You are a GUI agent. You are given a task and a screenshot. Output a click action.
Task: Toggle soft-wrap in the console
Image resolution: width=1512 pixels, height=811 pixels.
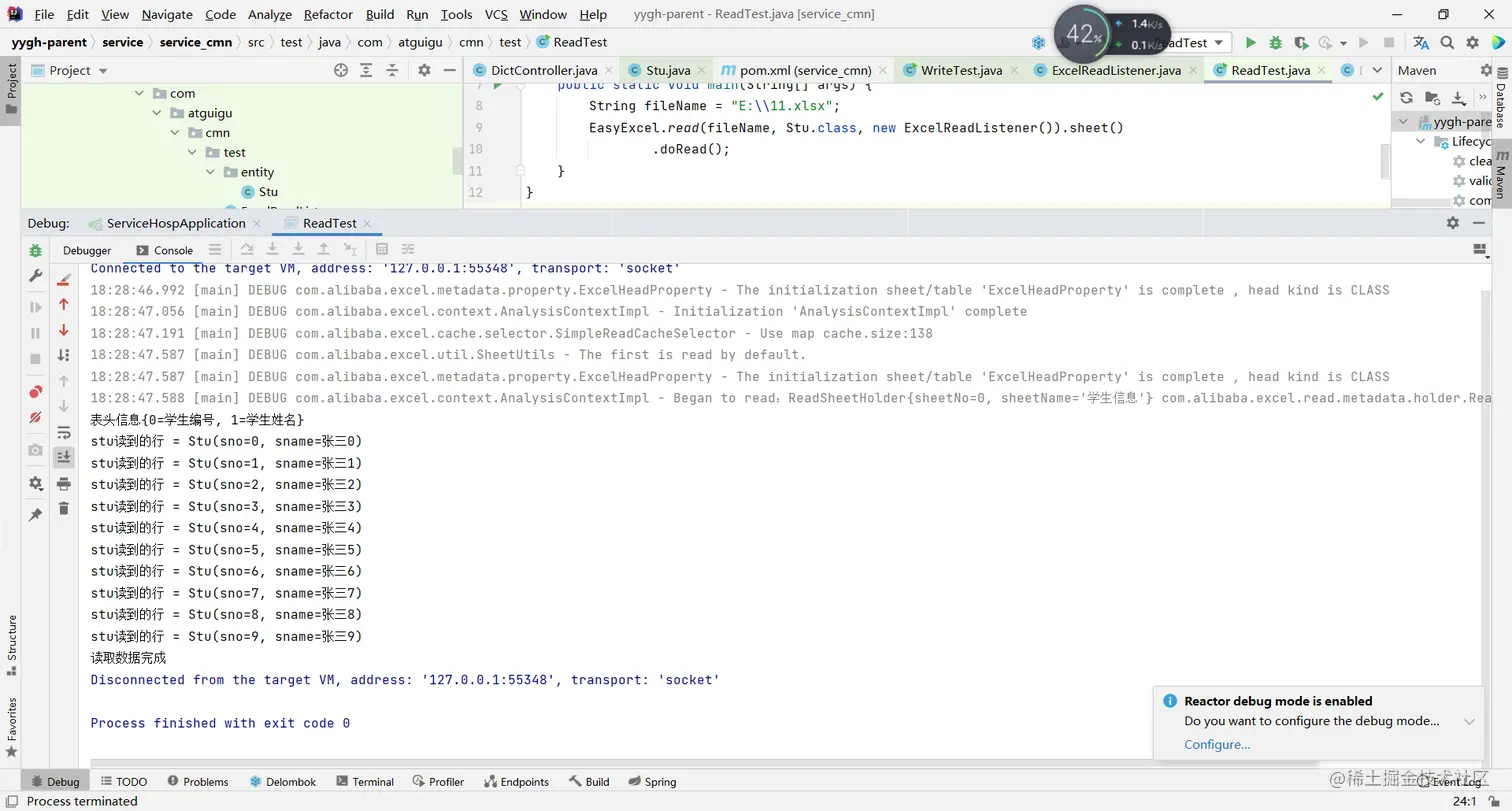coord(64,432)
